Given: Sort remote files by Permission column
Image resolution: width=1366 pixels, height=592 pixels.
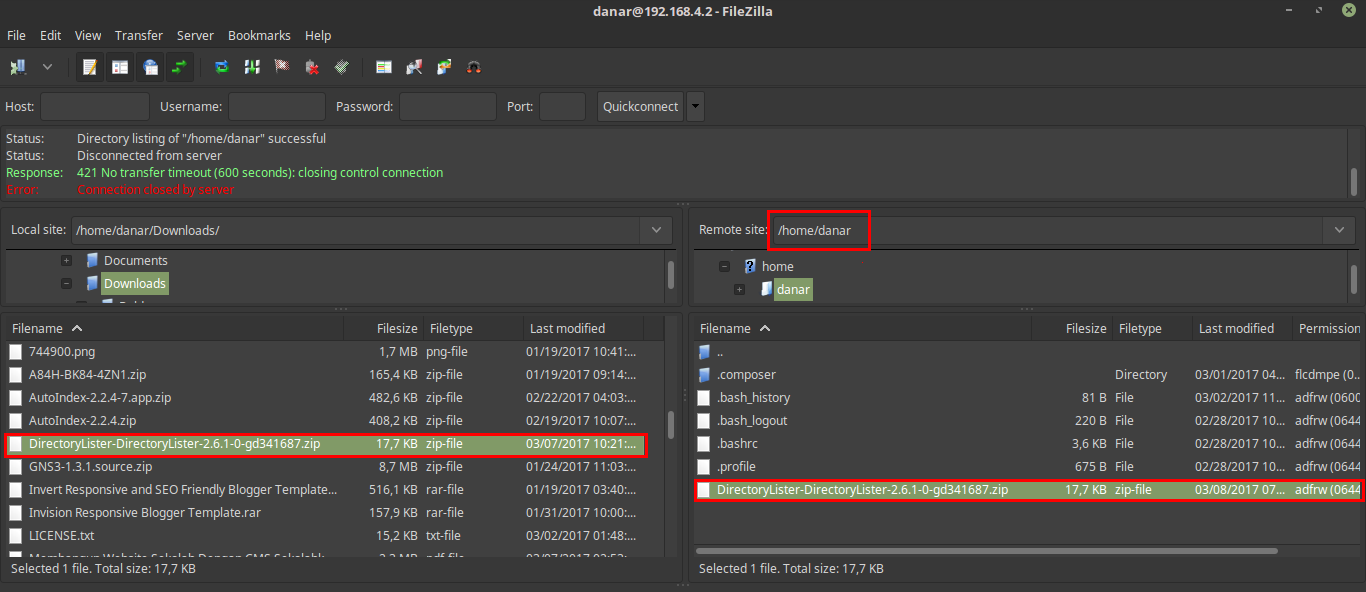Looking at the screenshot, I should (1328, 328).
